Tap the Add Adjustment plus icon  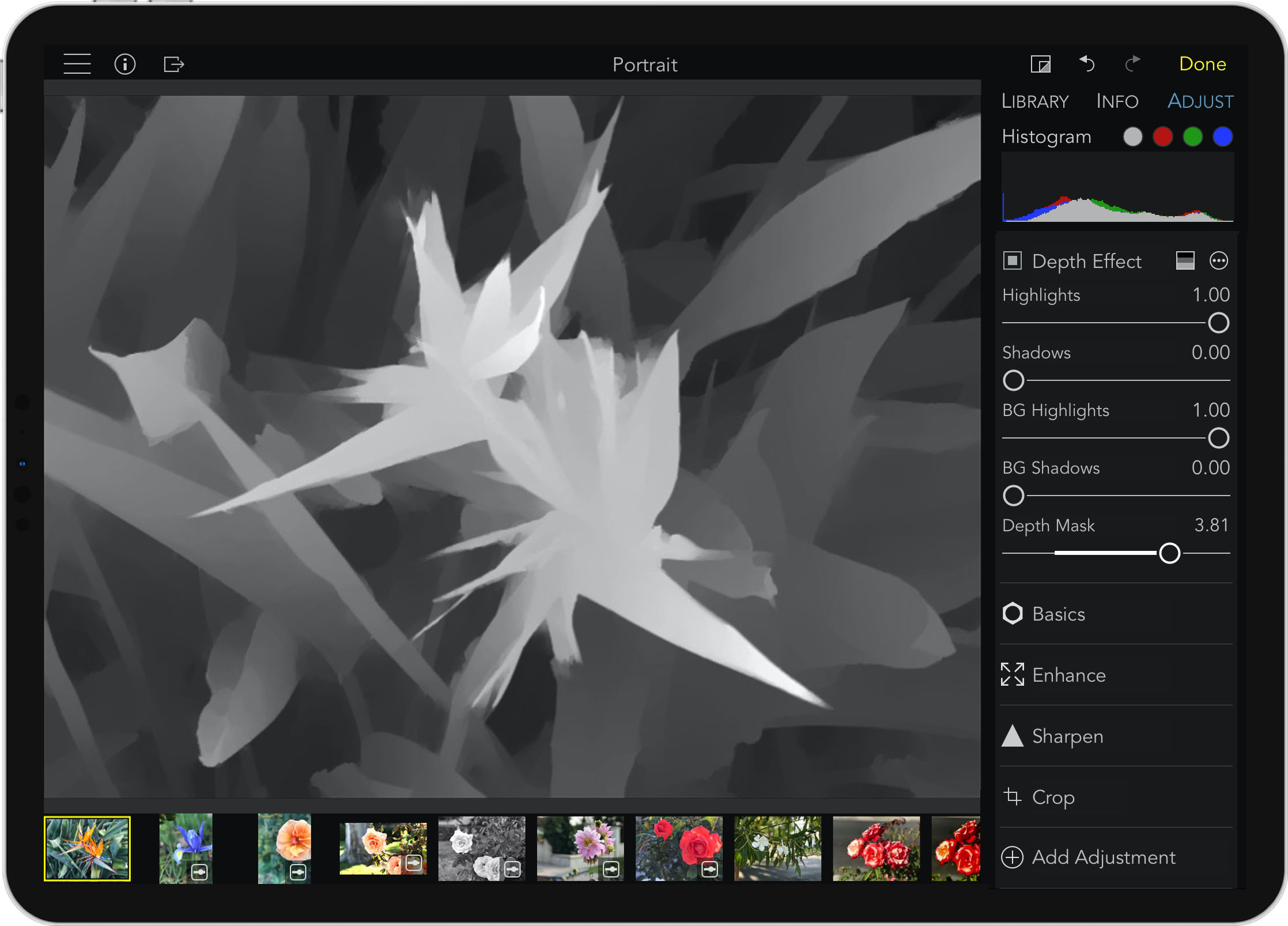(x=1013, y=857)
